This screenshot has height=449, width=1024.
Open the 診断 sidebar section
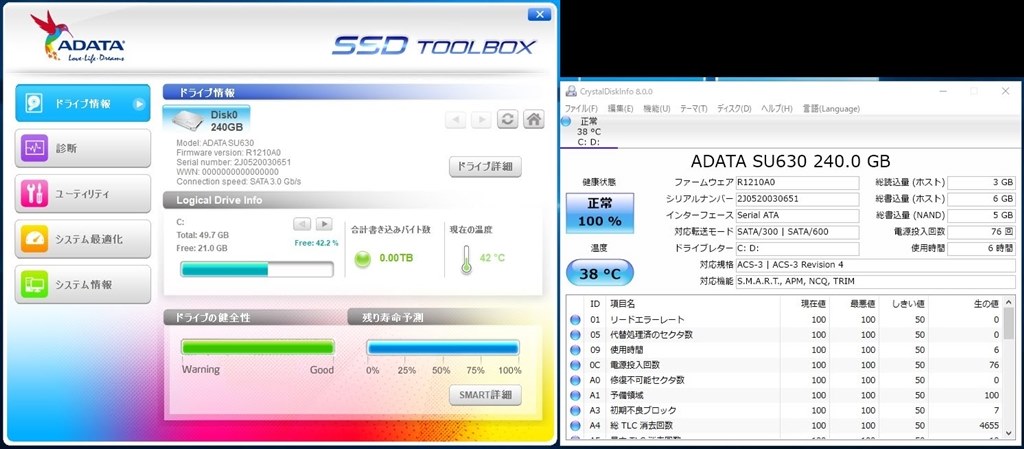pos(82,148)
